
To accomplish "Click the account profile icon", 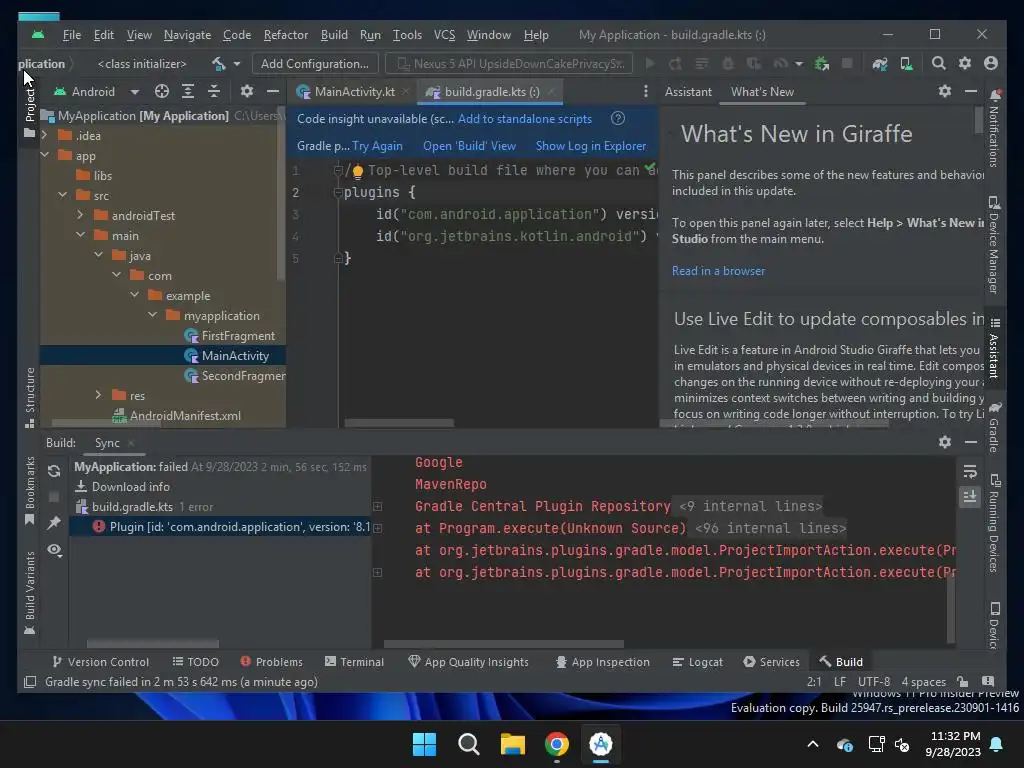I will [991, 63].
